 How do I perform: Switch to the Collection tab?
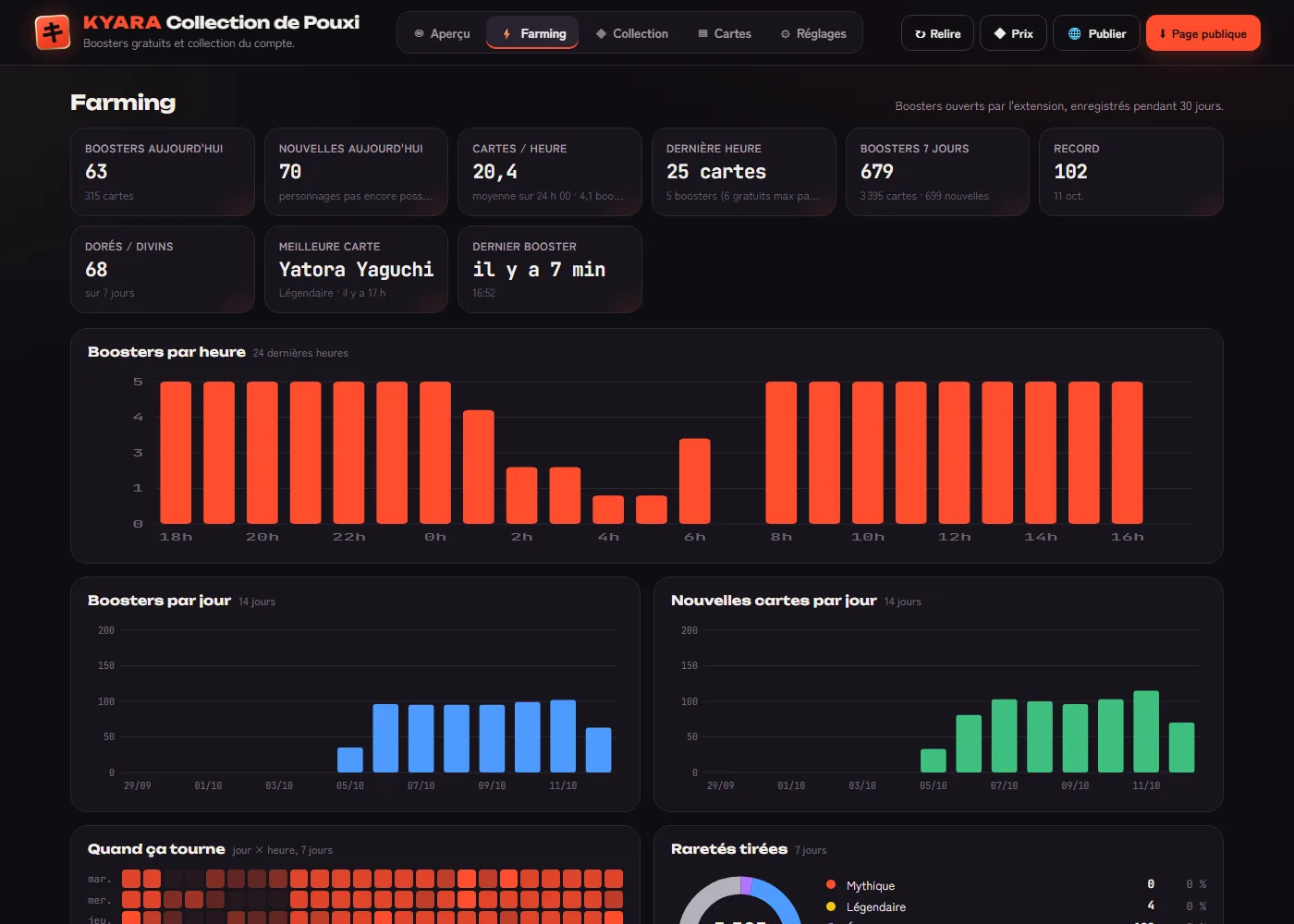coord(631,33)
